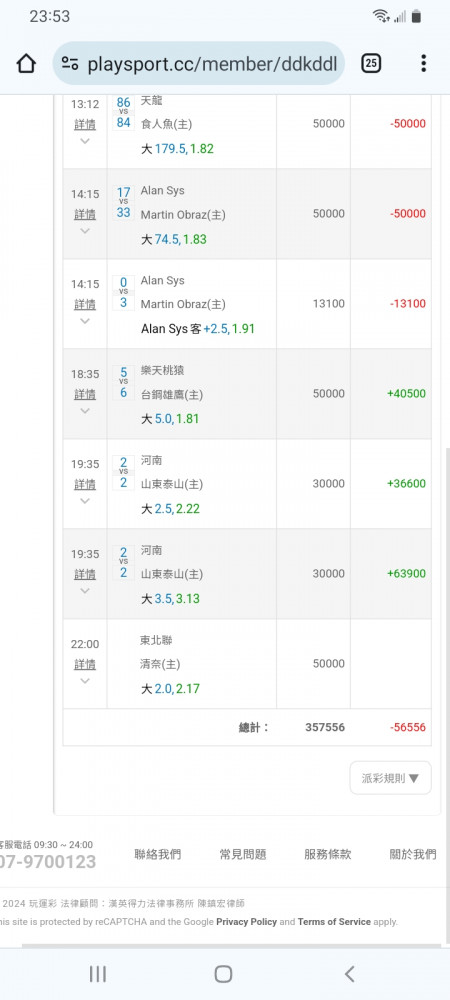Viewport: 450px width, 1000px height.
Task: Expand the 派彩規則 dropdown
Action: [x=390, y=777]
